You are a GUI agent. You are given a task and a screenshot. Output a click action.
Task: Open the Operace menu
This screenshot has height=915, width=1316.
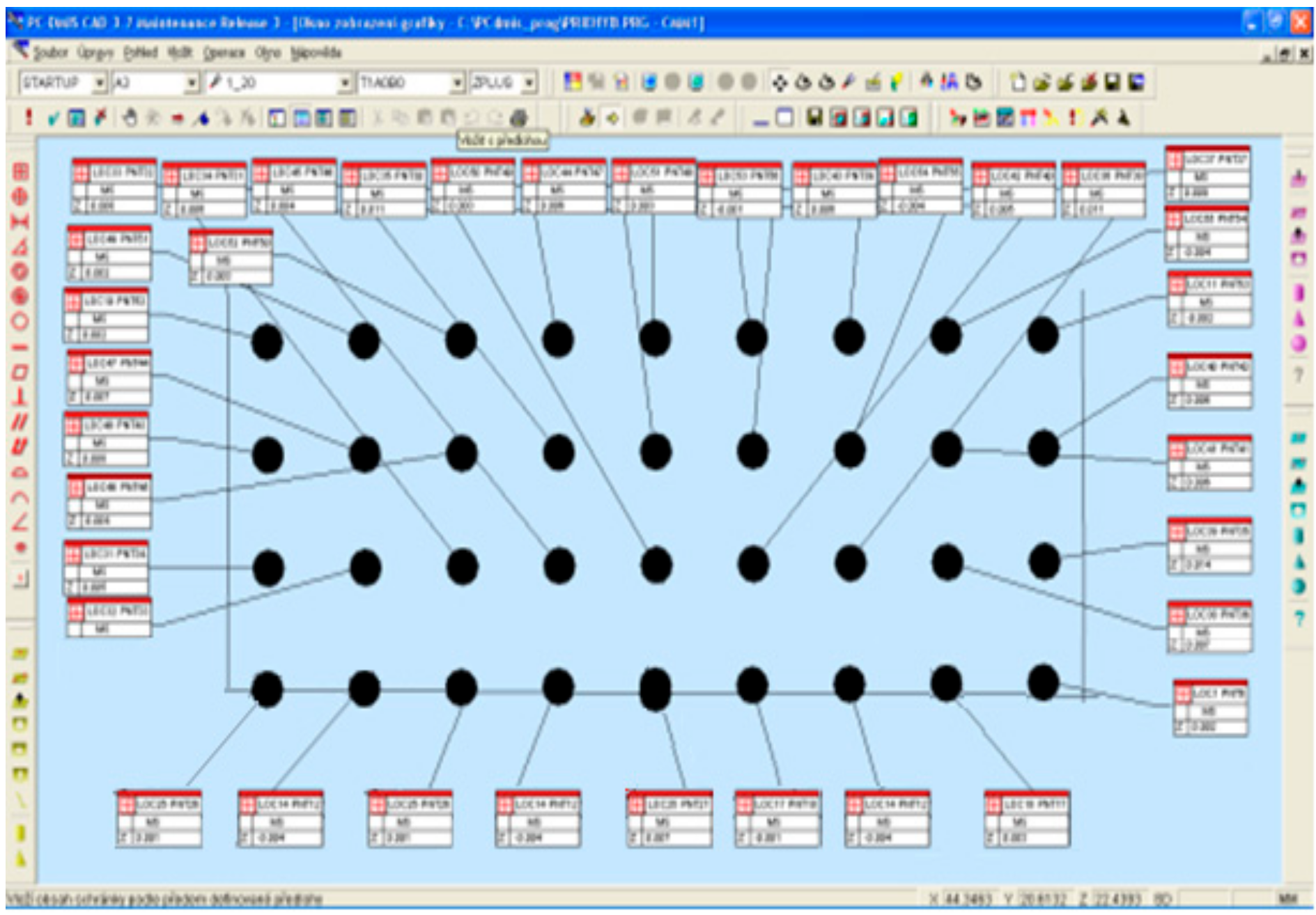(224, 53)
